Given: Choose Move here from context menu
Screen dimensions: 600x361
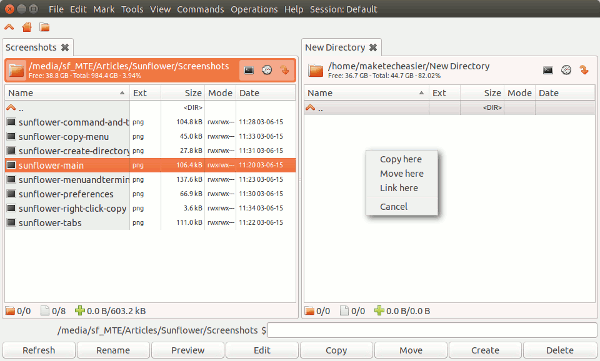Looking at the screenshot, I should pyautogui.click(x=401, y=174).
